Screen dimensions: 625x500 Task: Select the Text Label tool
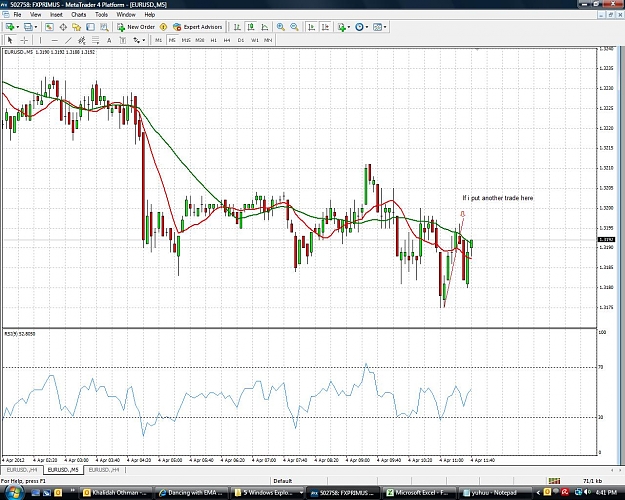pos(123,40)
